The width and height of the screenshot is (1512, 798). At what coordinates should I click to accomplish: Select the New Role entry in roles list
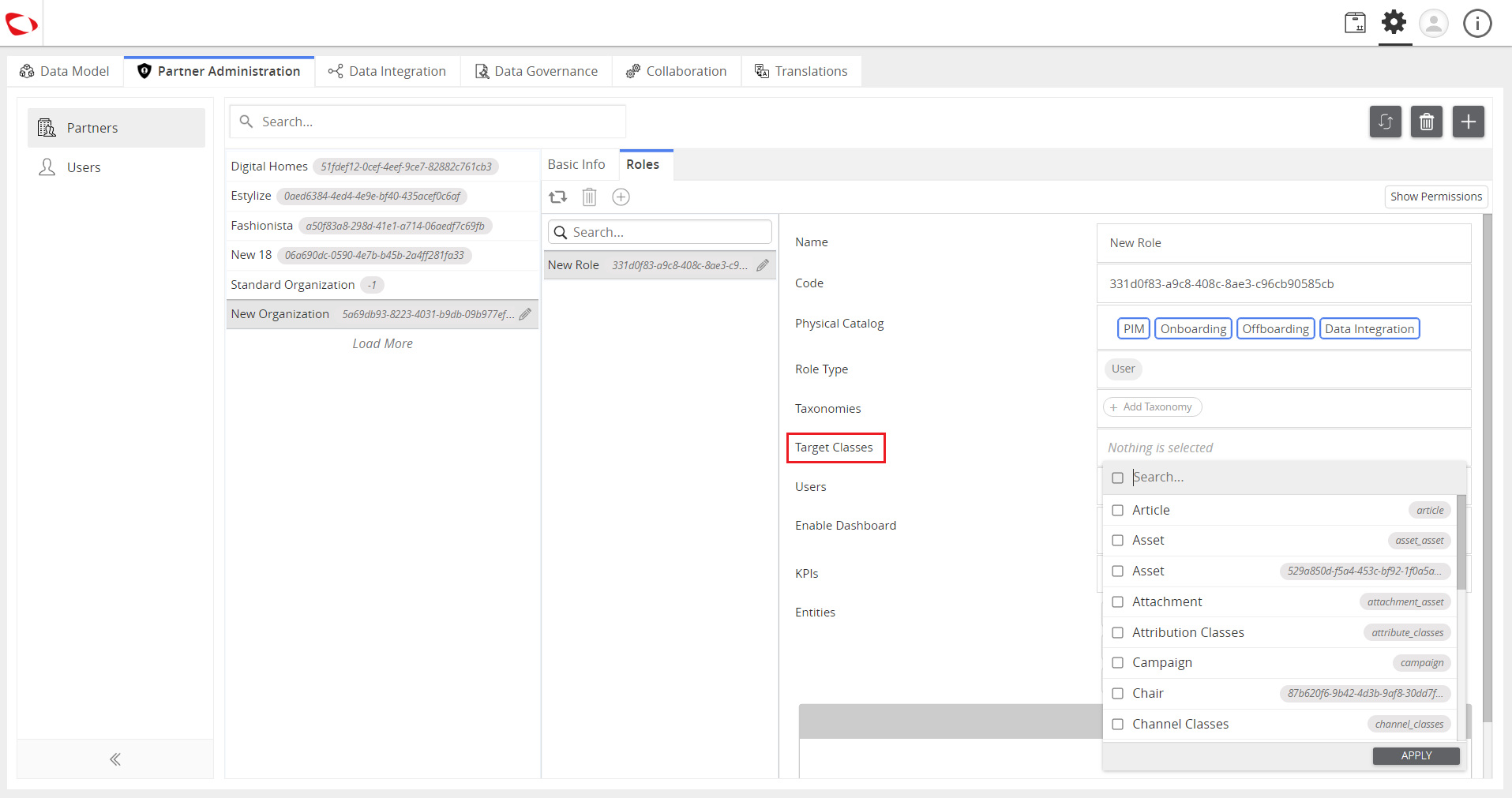pyautogui.click(x=660, y=265)
